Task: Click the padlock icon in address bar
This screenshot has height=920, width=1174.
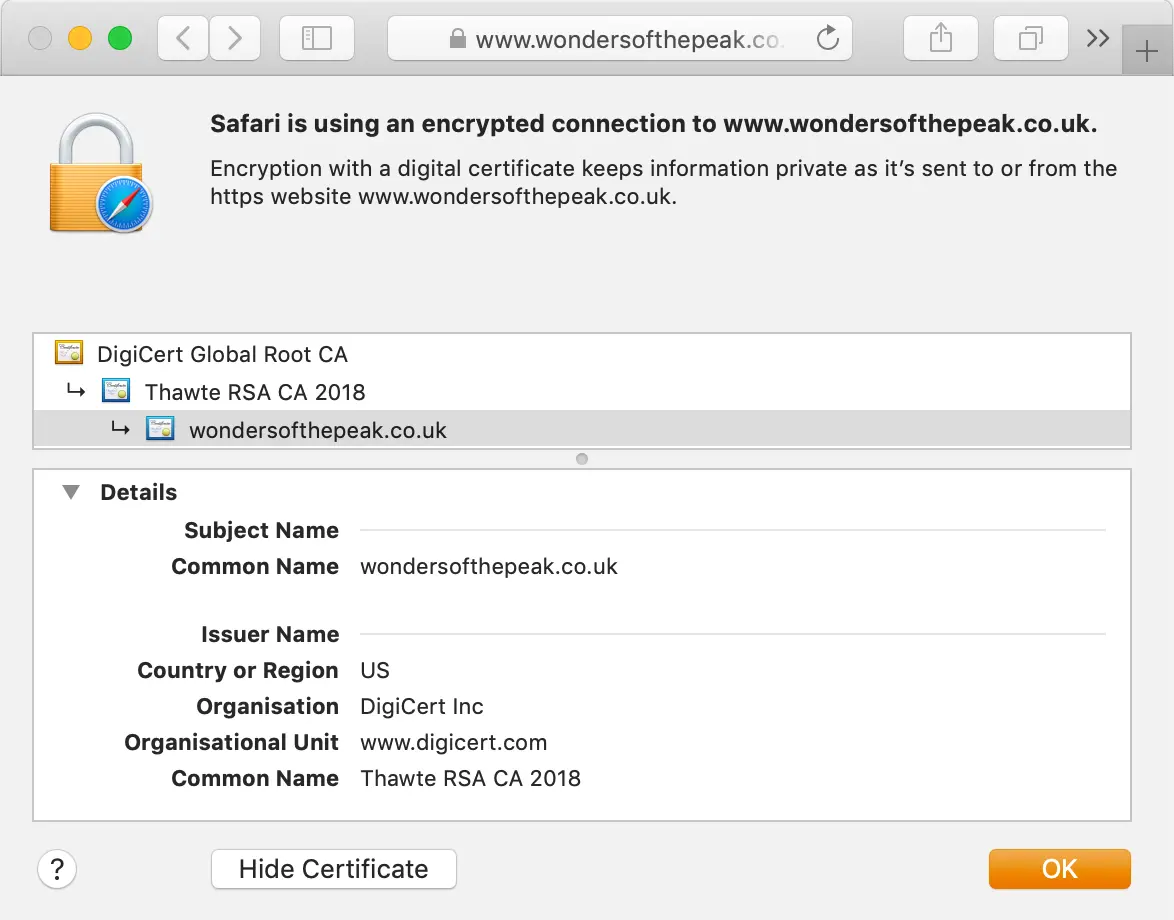Action: tap(457, 38)
